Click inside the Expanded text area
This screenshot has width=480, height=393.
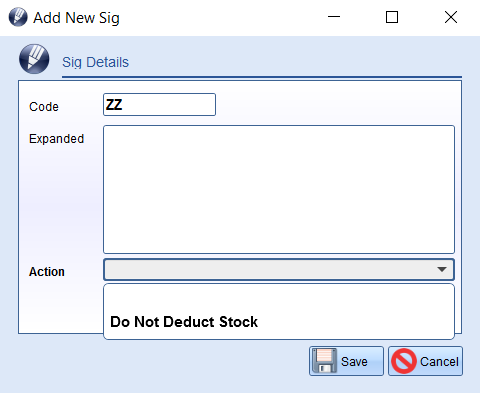pyautogui.click(x=279, y=189)
